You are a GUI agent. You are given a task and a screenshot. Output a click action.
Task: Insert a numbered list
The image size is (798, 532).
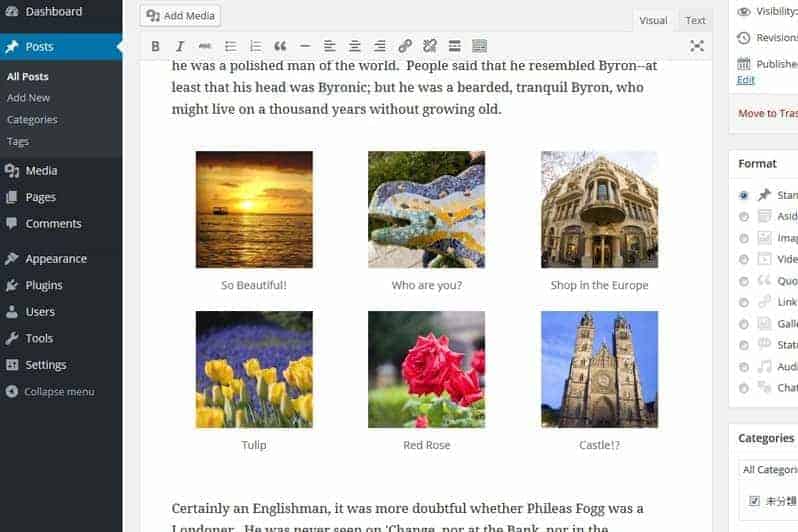(255, 46)
